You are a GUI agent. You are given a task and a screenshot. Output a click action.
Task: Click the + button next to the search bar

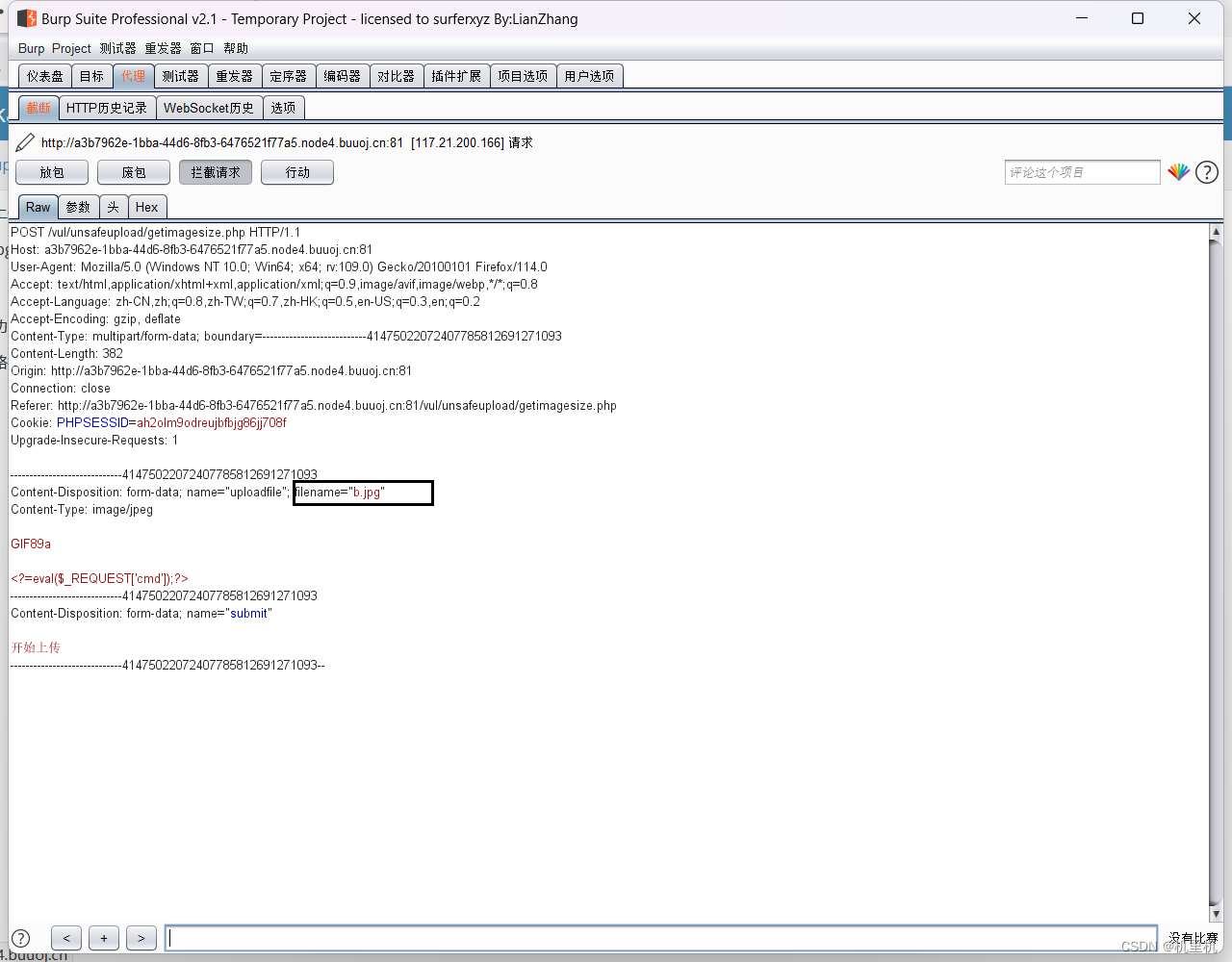[104, 938]
